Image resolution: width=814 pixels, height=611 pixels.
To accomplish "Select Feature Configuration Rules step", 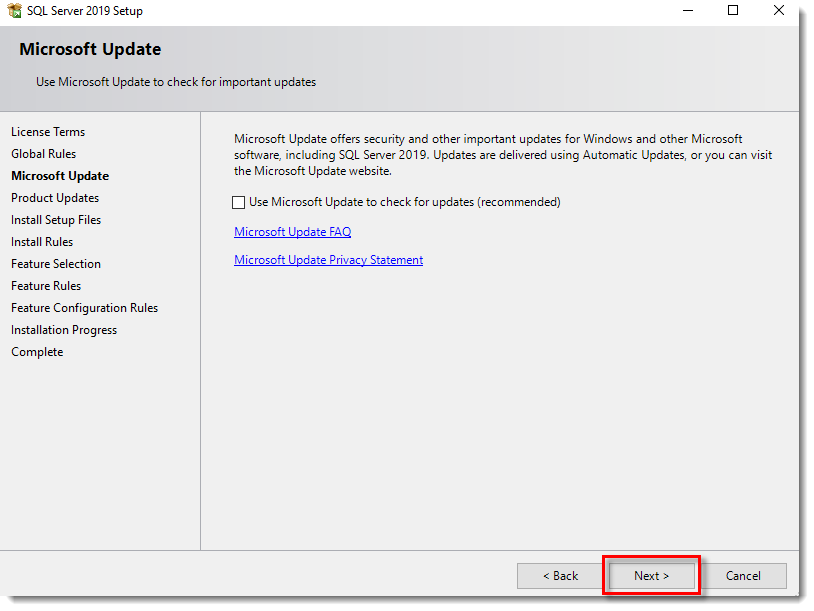I will click(85, 308).
